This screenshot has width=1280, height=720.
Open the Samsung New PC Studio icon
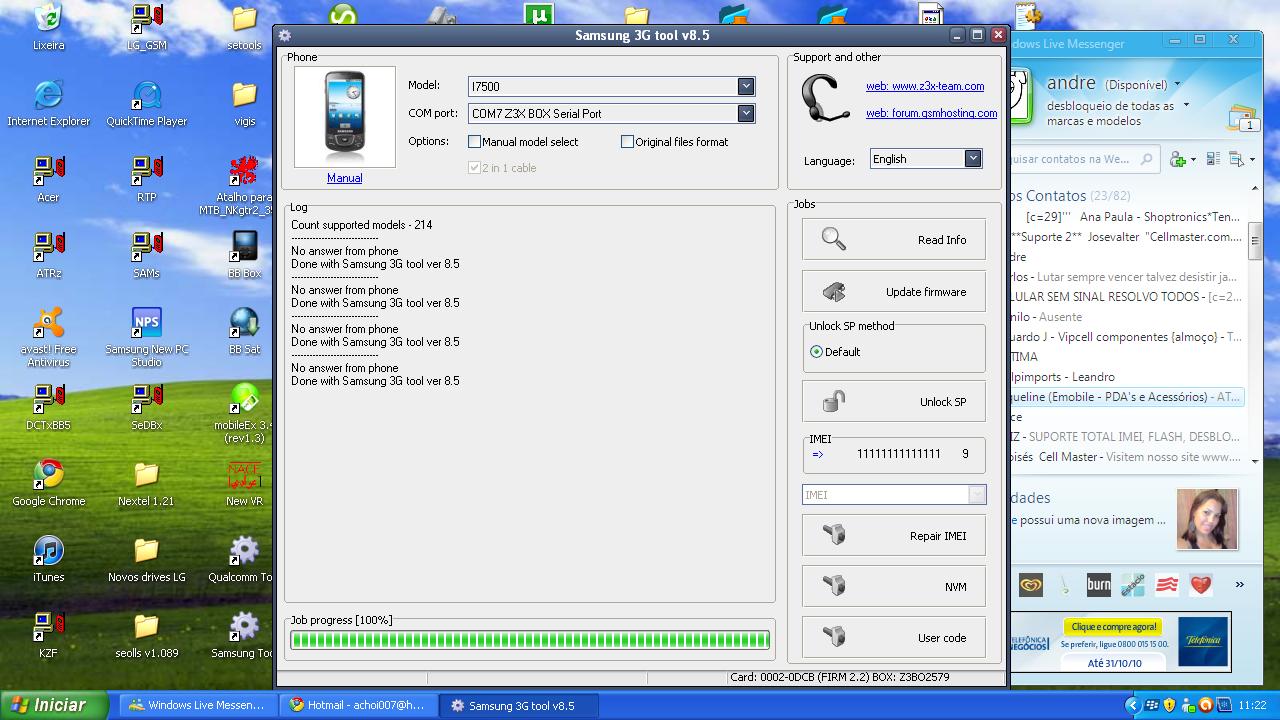(x=146, y=337)
